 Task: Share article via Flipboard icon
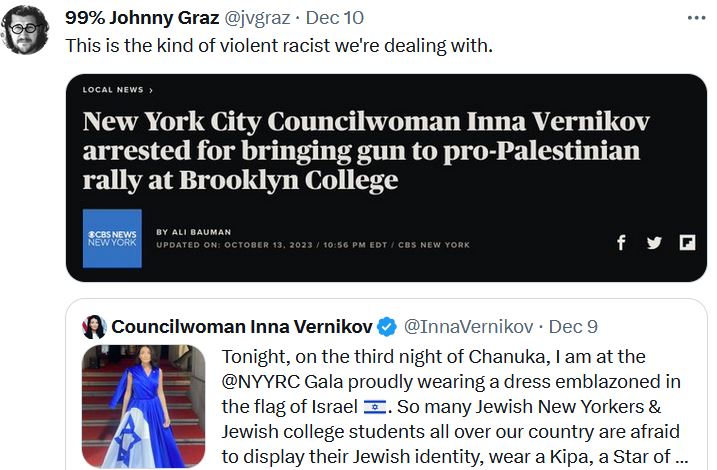[687, 243]
